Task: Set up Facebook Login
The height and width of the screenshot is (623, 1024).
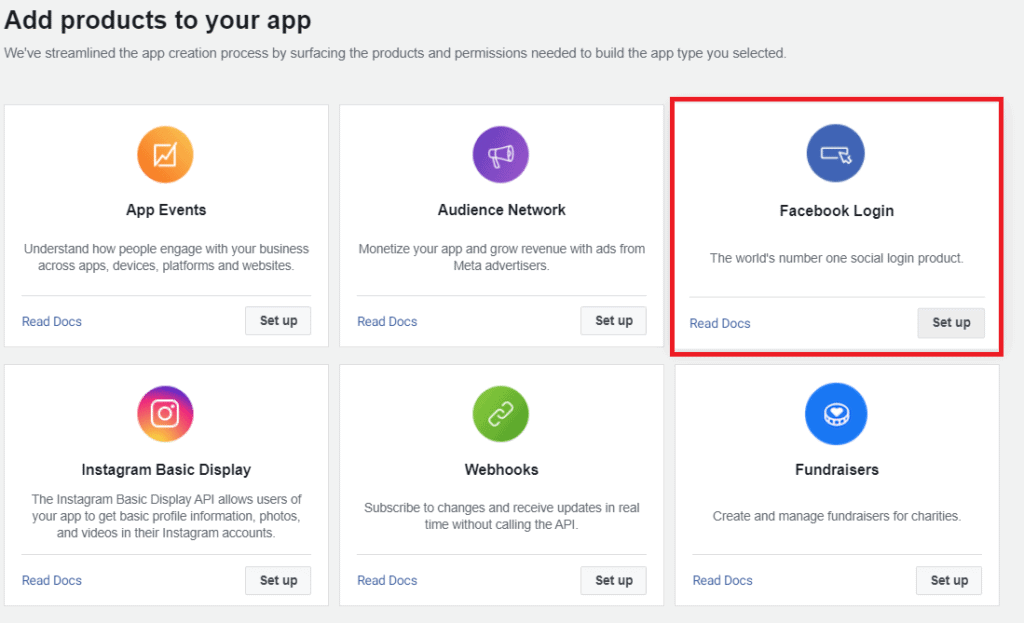Action: click(951, 323)
